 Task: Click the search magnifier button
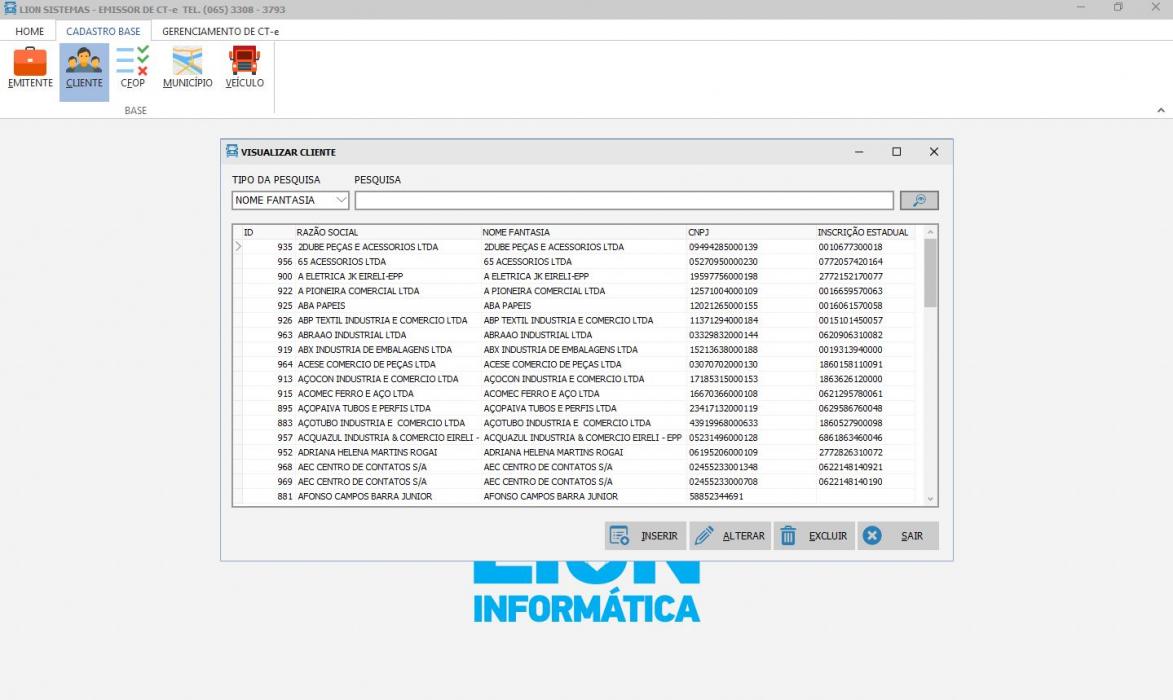(x=919, y=200)
